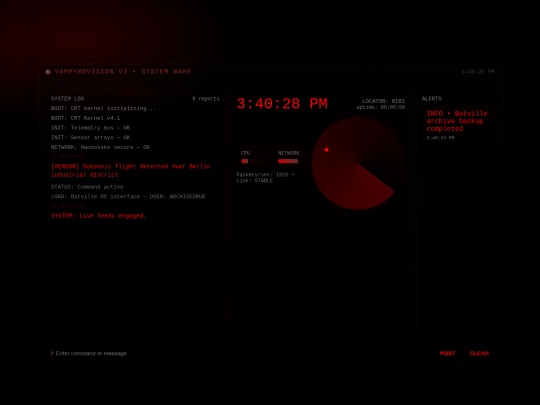Click the ALERTS heading
Viewport: 540px width, 405px height.
click(432, 99)
